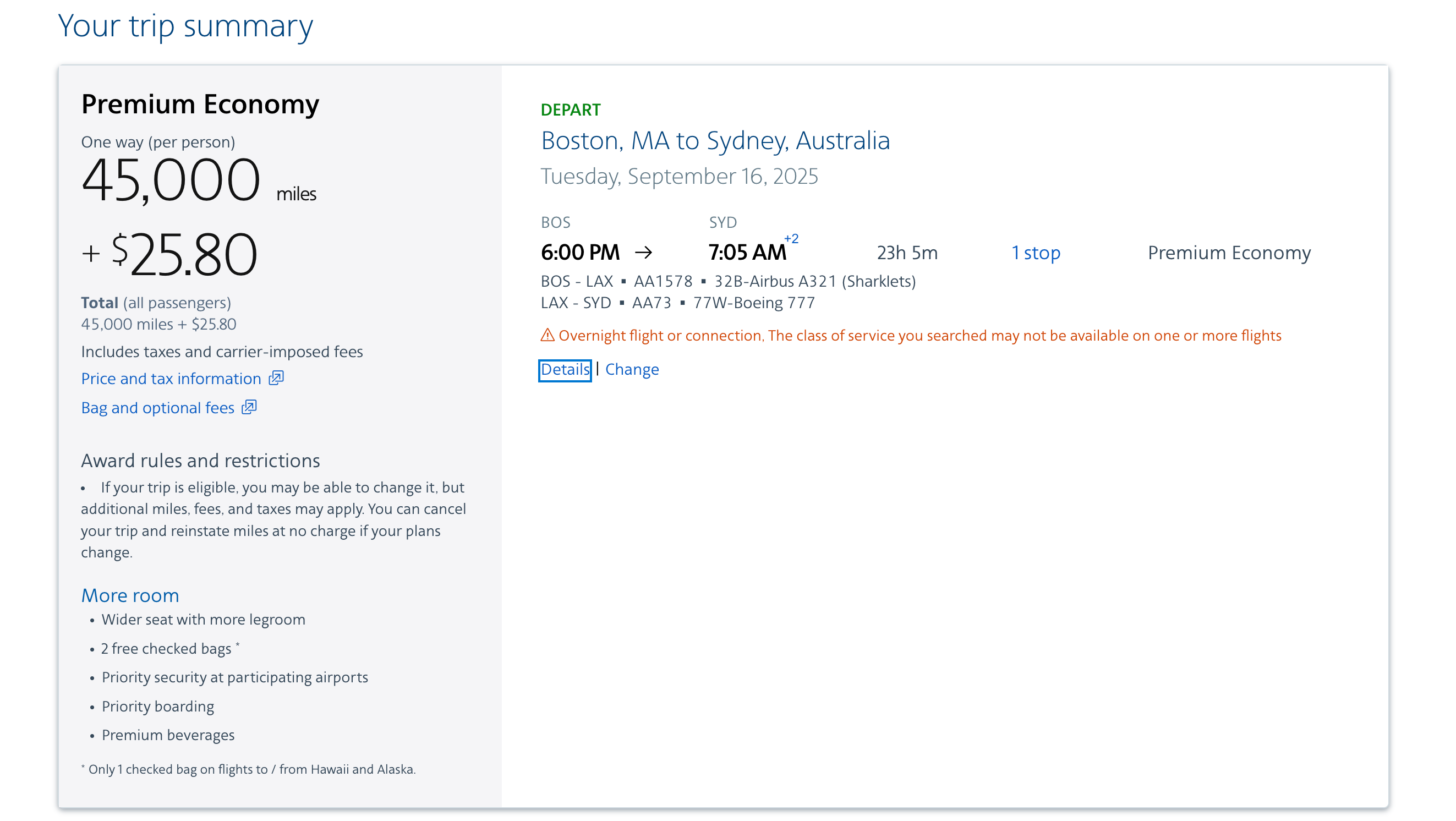Open the Price and tax information popup icon

[276, 378]
